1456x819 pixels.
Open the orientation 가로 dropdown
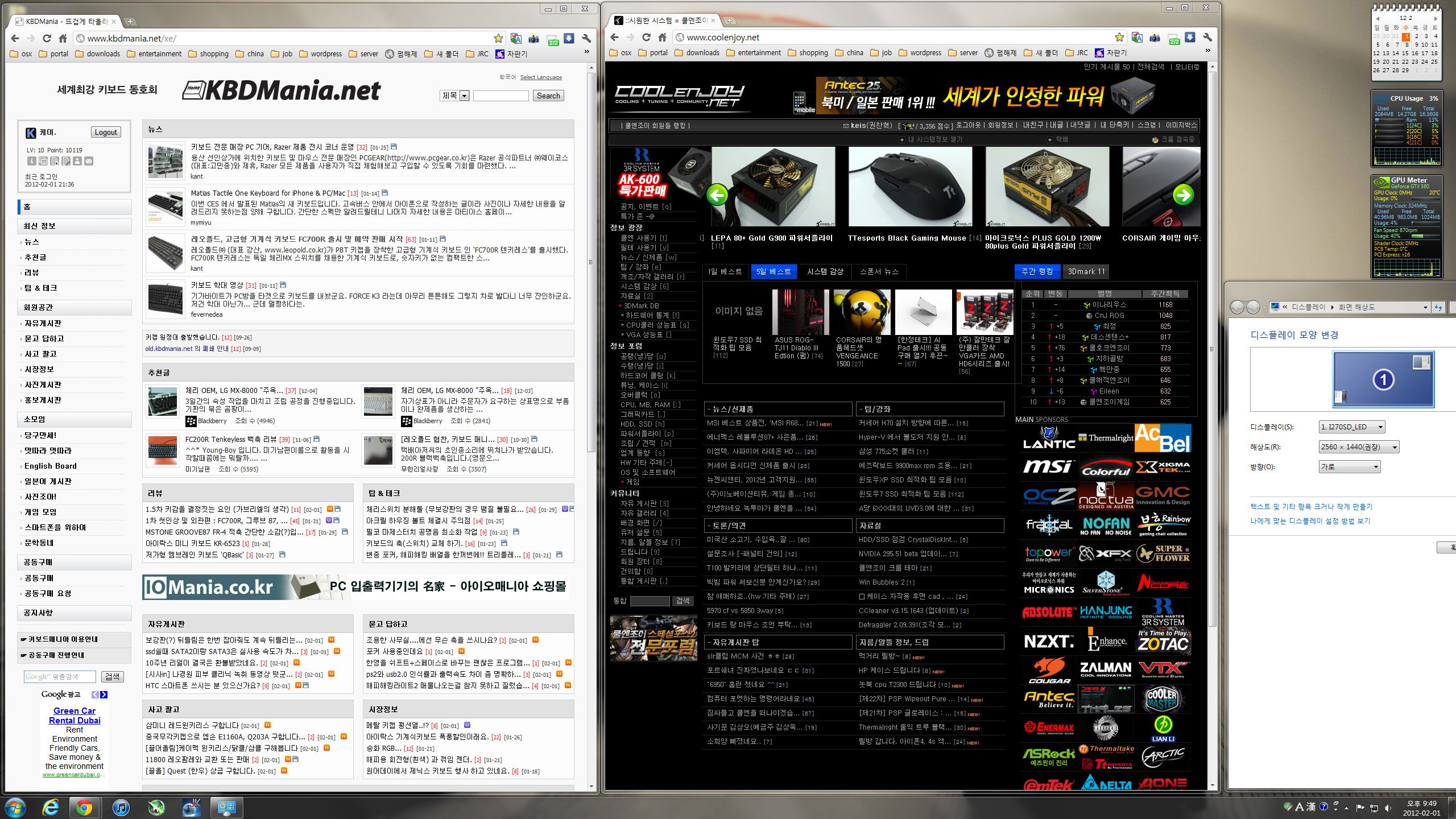pyautogui.click(x=1350, y=467)
